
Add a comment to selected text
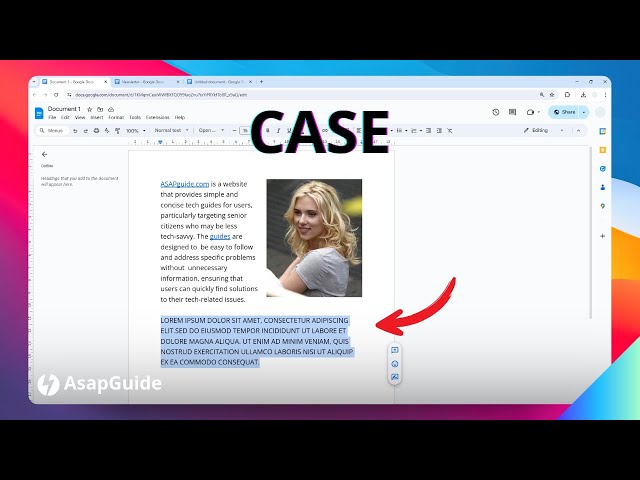(395, 350)
